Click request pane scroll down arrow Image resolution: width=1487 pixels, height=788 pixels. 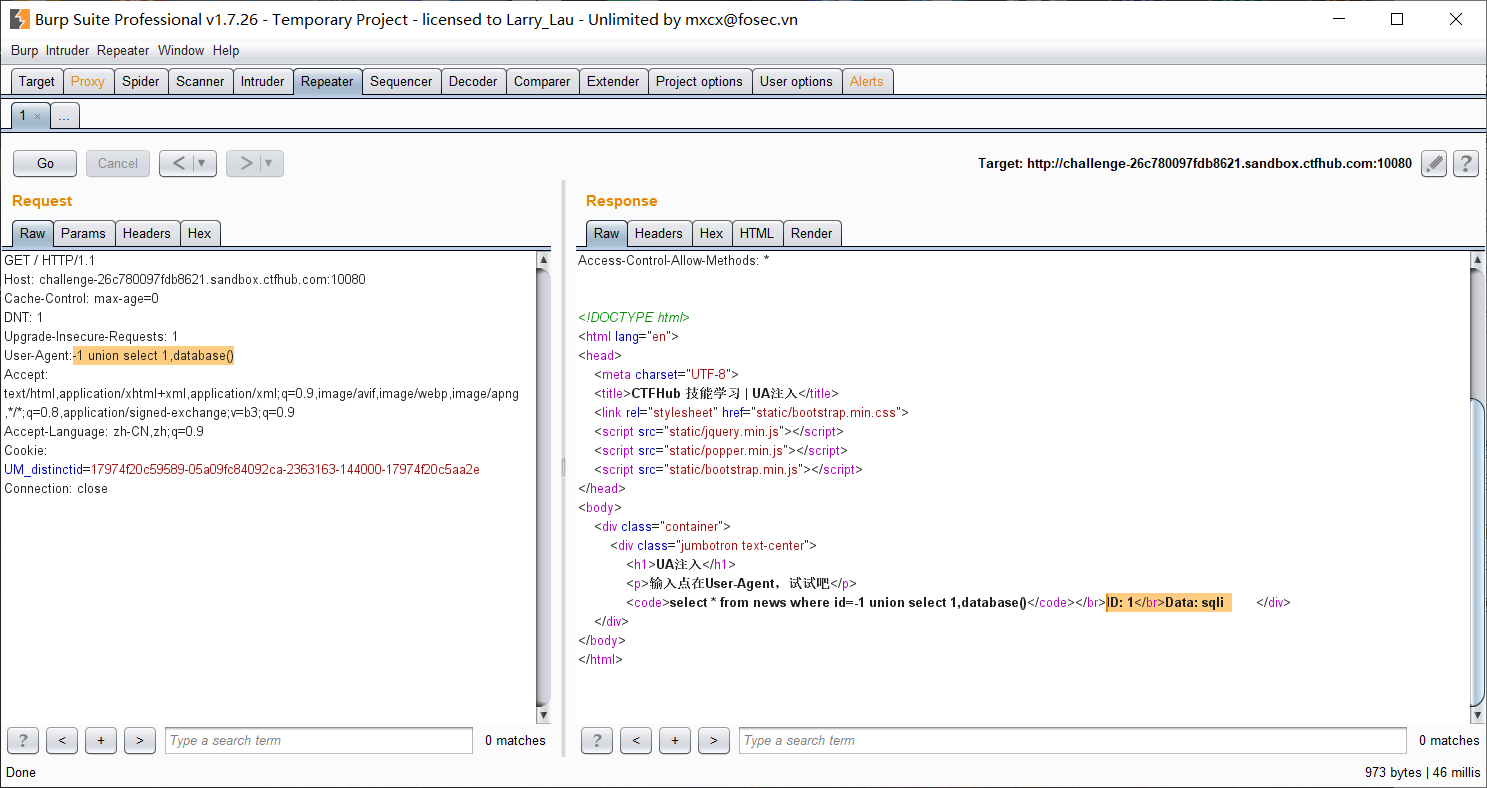point(543,715)
